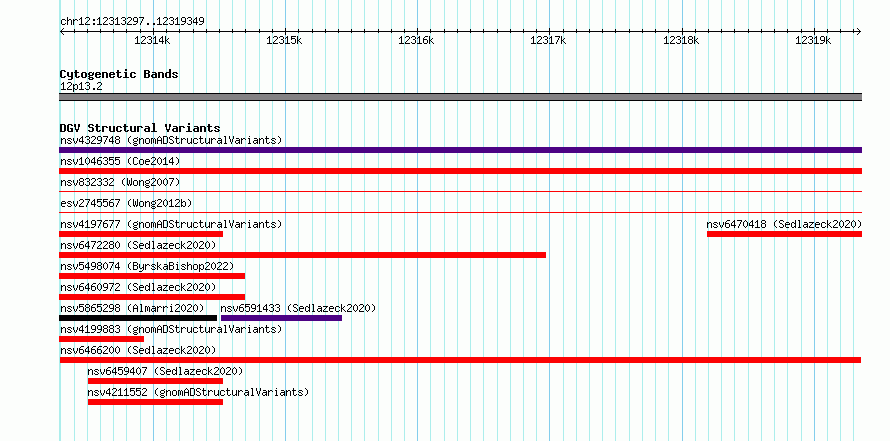Click the nsv4197677 gnomADStructuralVariants label
This screenshot has width=890, height=441.
[x=171, y=224]
